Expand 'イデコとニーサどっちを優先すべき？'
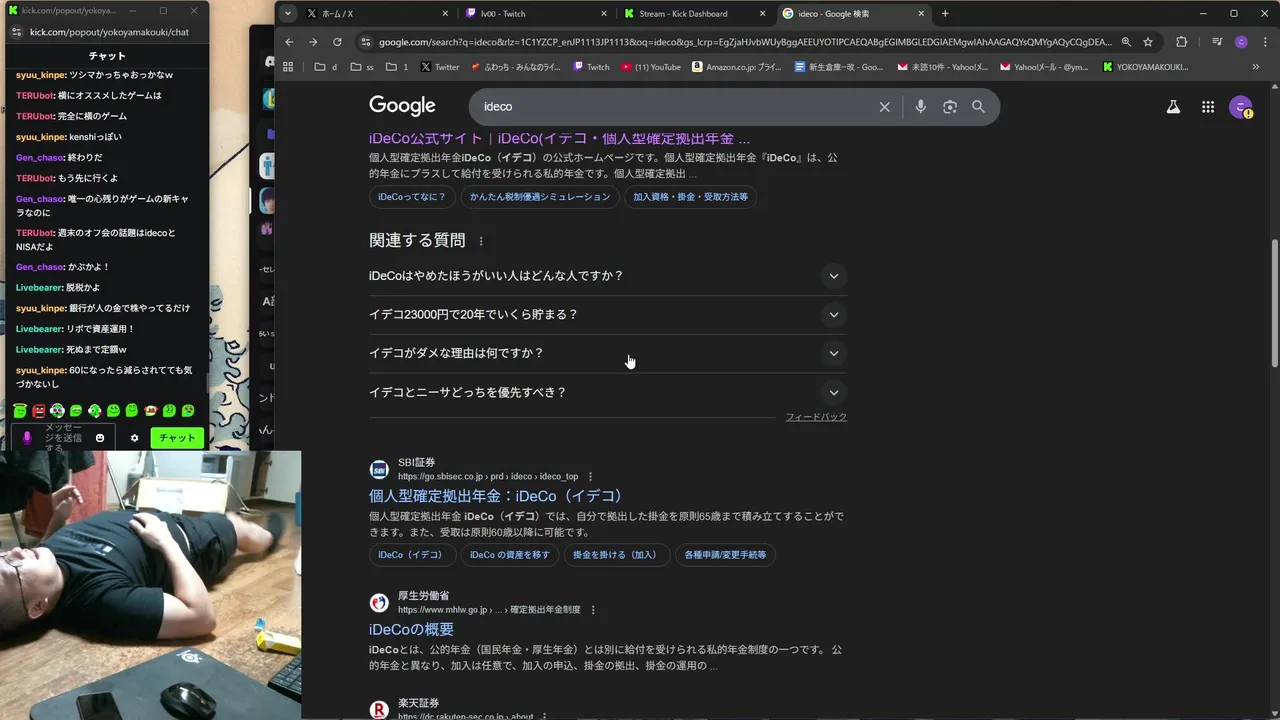Viewport: 1280px width, 720px height. [x=608, y=392]
